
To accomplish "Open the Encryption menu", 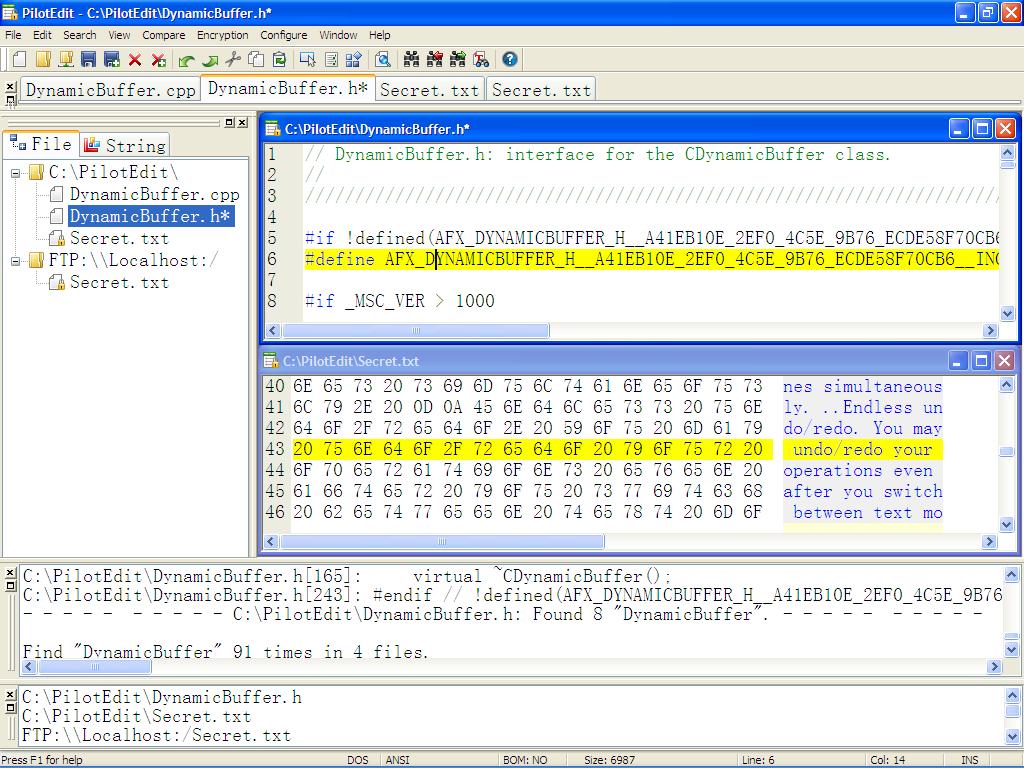I will coord(222,35).
